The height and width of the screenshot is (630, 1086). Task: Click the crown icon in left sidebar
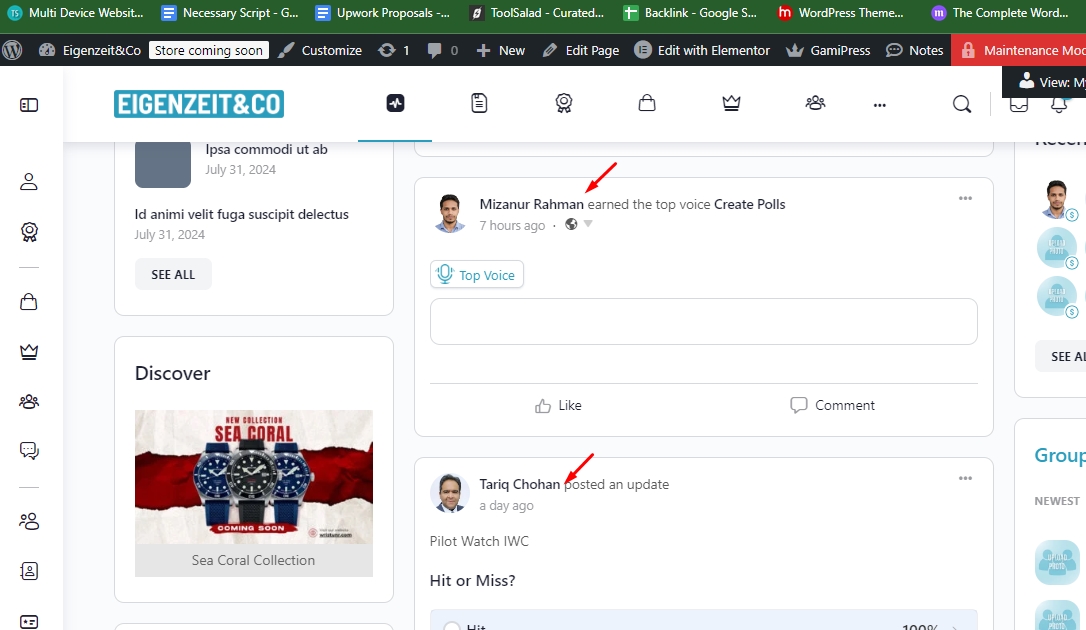pos(29,352)
